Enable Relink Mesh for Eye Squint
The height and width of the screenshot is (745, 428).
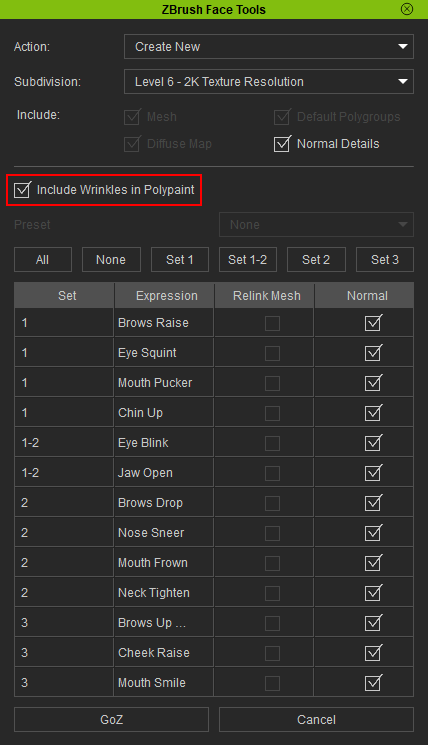pos(272,353)
